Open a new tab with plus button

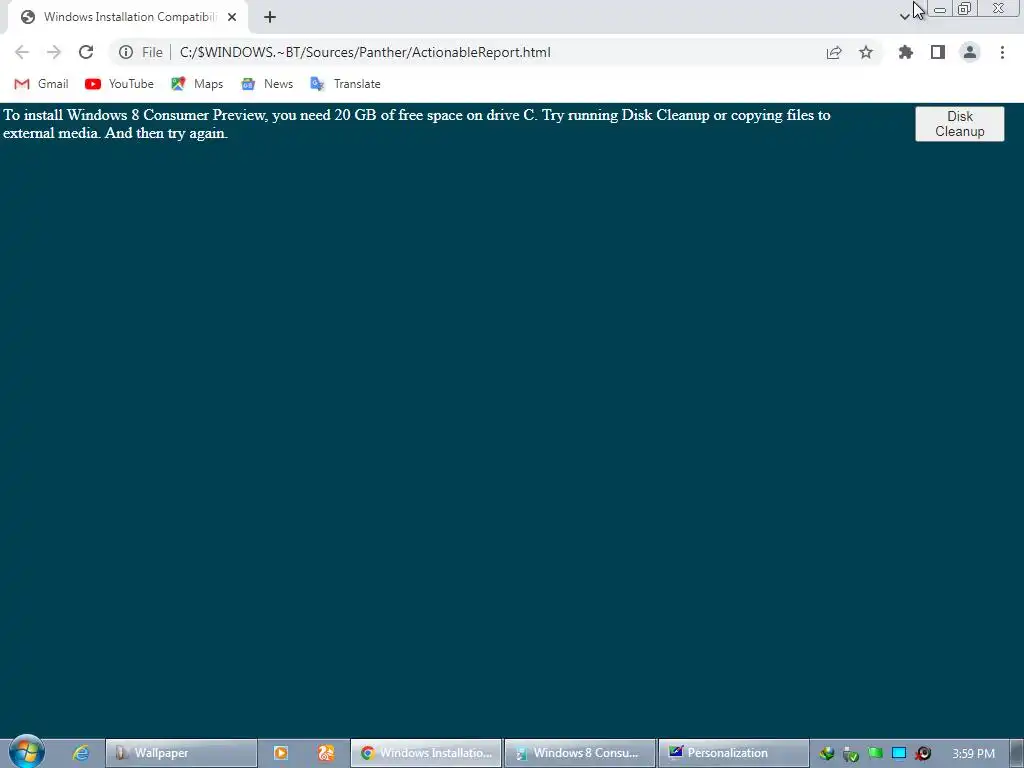270,17
